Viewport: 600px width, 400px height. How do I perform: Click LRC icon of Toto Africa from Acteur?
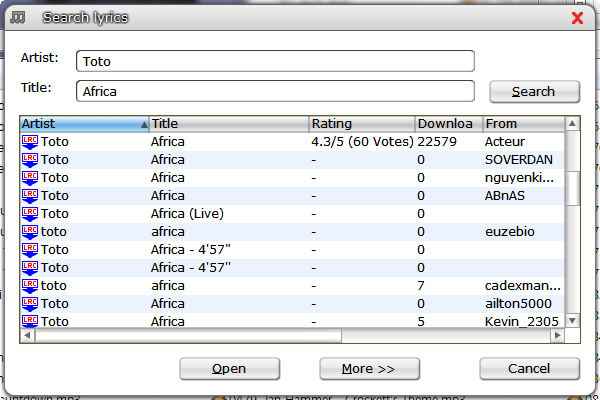pos(30,142)
